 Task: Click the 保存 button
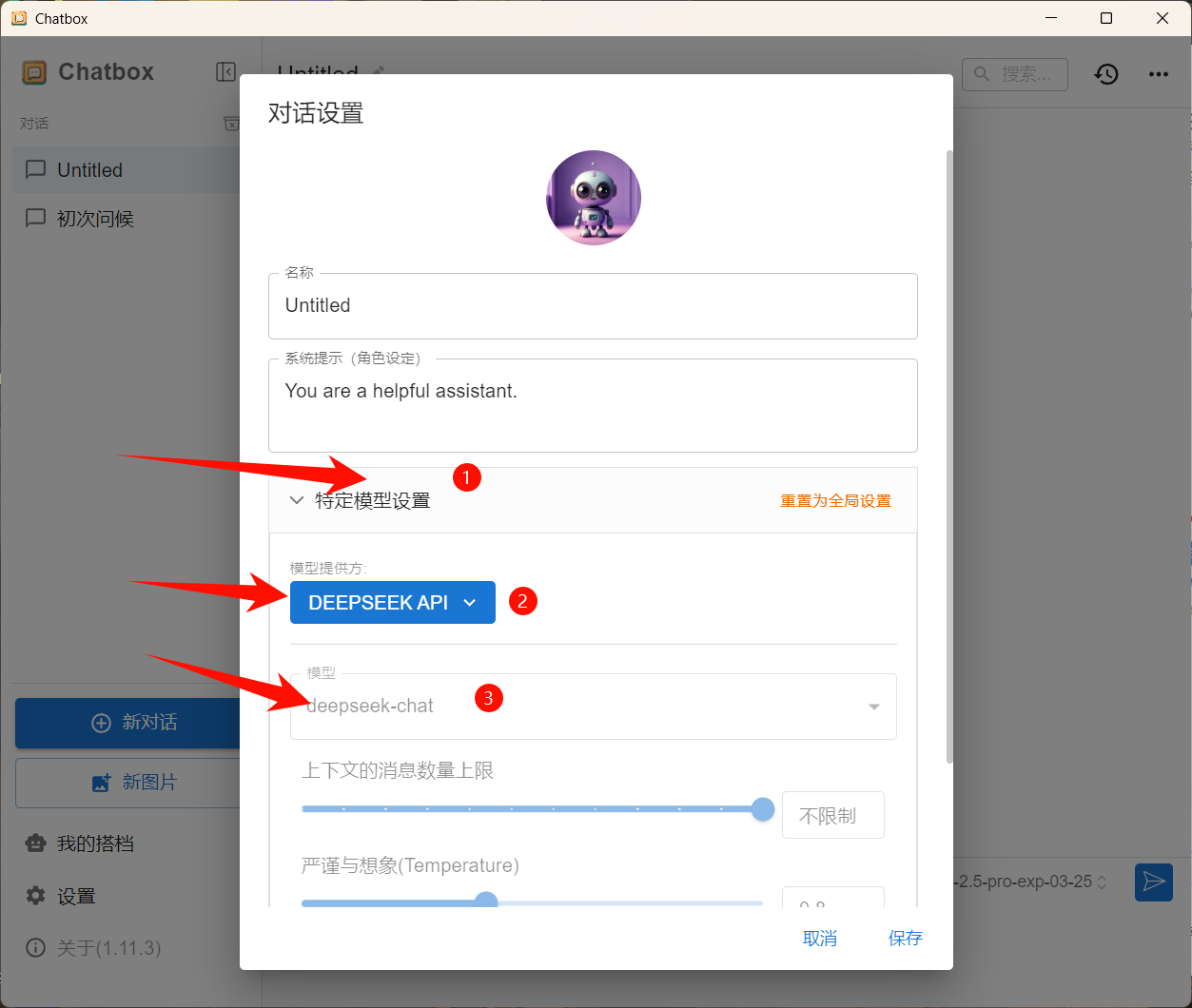(906, 939)
